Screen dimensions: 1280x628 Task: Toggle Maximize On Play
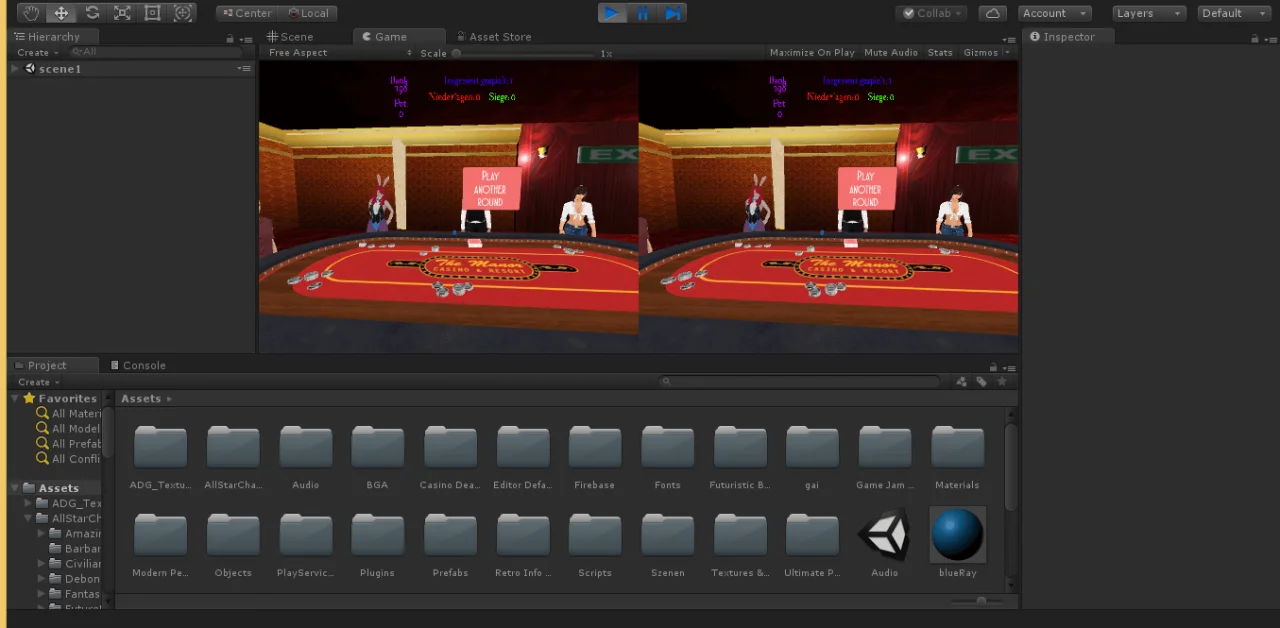click(812, 53)
